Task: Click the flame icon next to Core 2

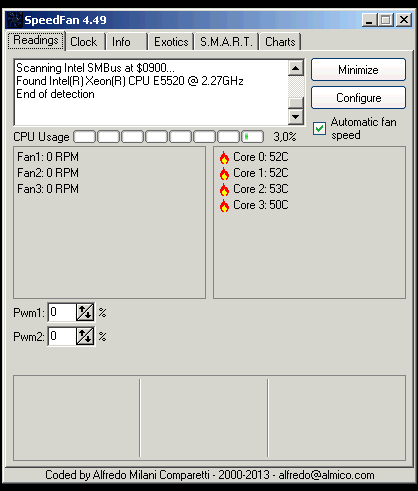Action: tap(224, 189)
